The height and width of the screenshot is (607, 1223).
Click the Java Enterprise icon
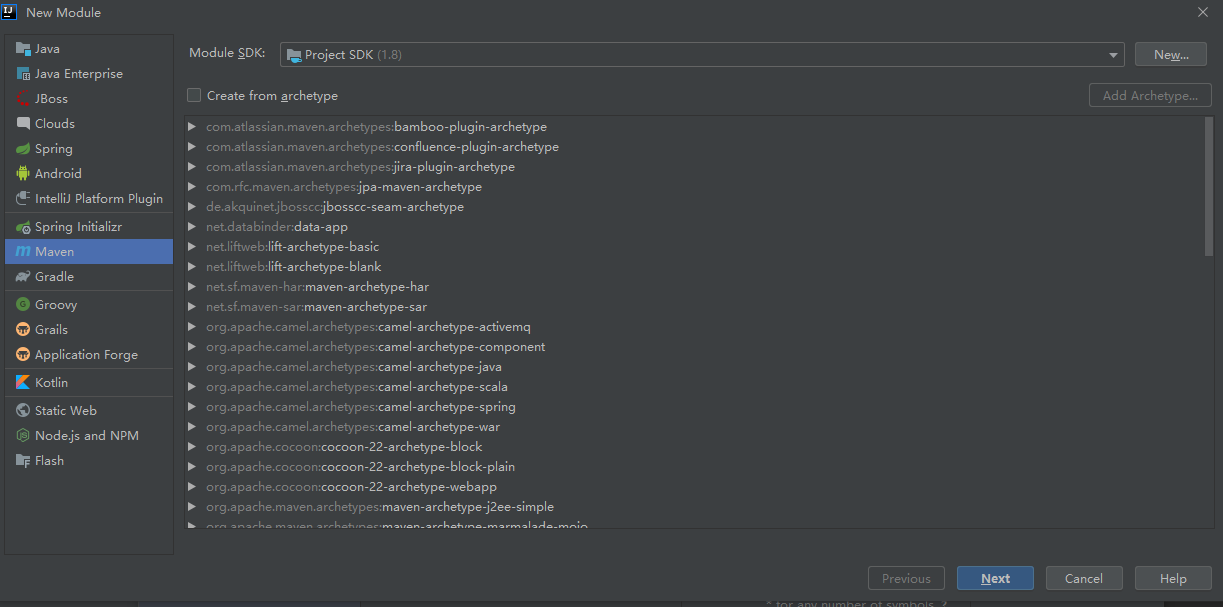[x=23, y=73]
